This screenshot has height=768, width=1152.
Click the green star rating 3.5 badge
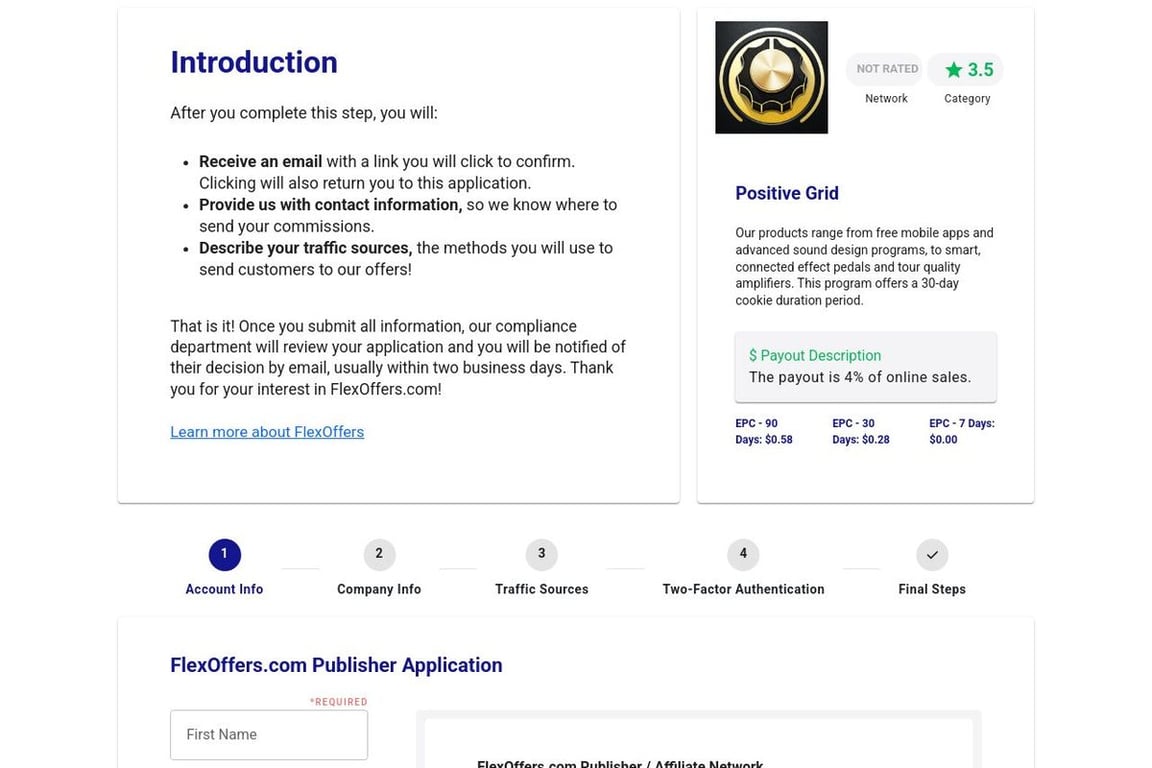click(965, 70)
